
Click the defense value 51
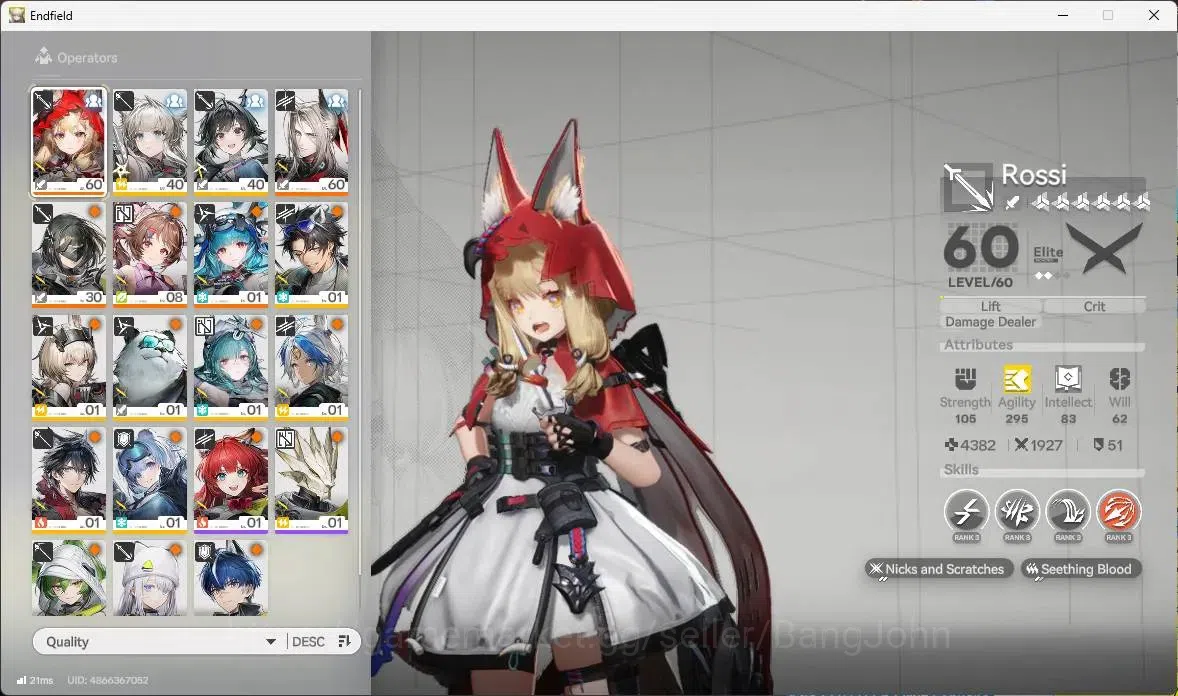pyautogui.click(x=1108, y=445)
